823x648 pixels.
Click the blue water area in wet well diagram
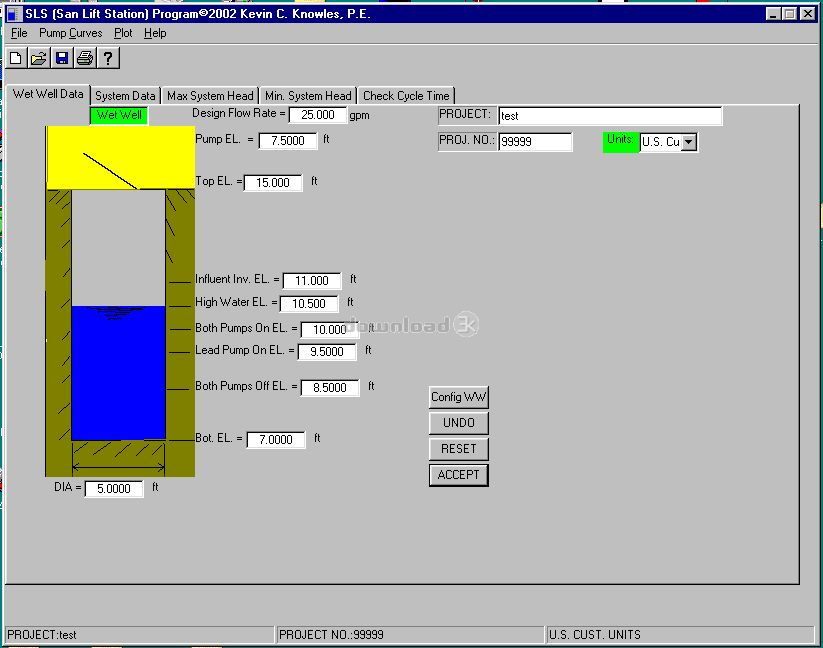pos(119,373)
